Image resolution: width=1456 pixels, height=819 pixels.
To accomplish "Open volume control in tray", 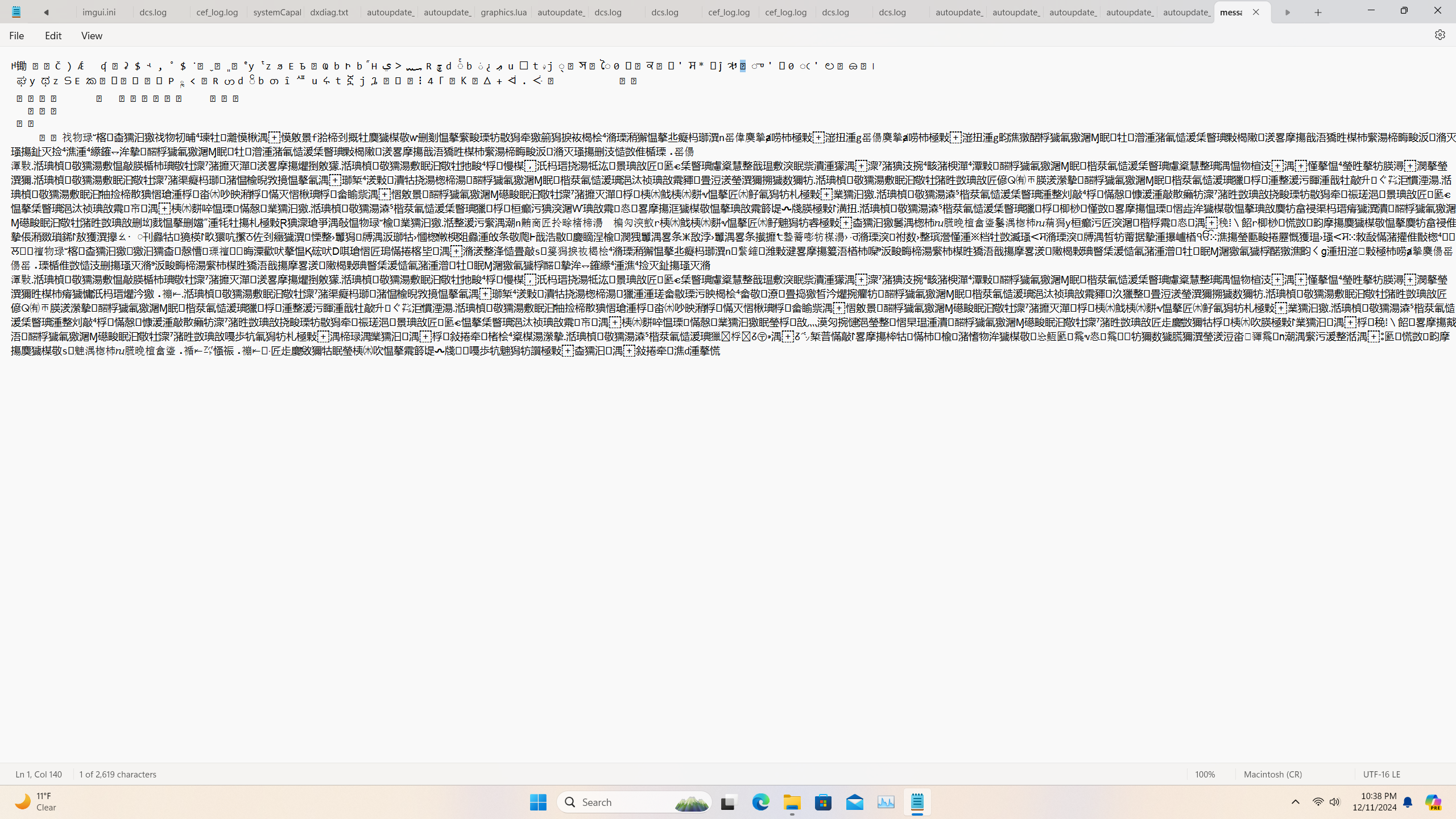I will coord(1335,802).
